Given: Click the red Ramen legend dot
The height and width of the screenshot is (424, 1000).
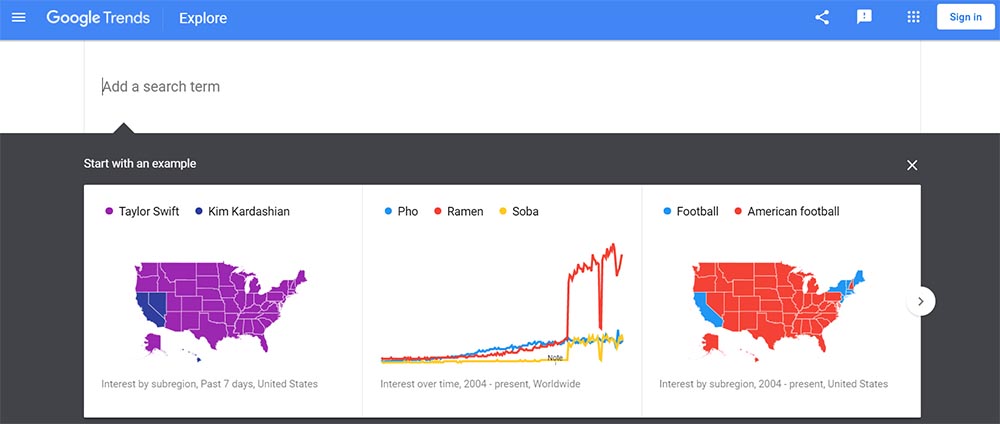Looking at the screenshot, I should 438,212.
